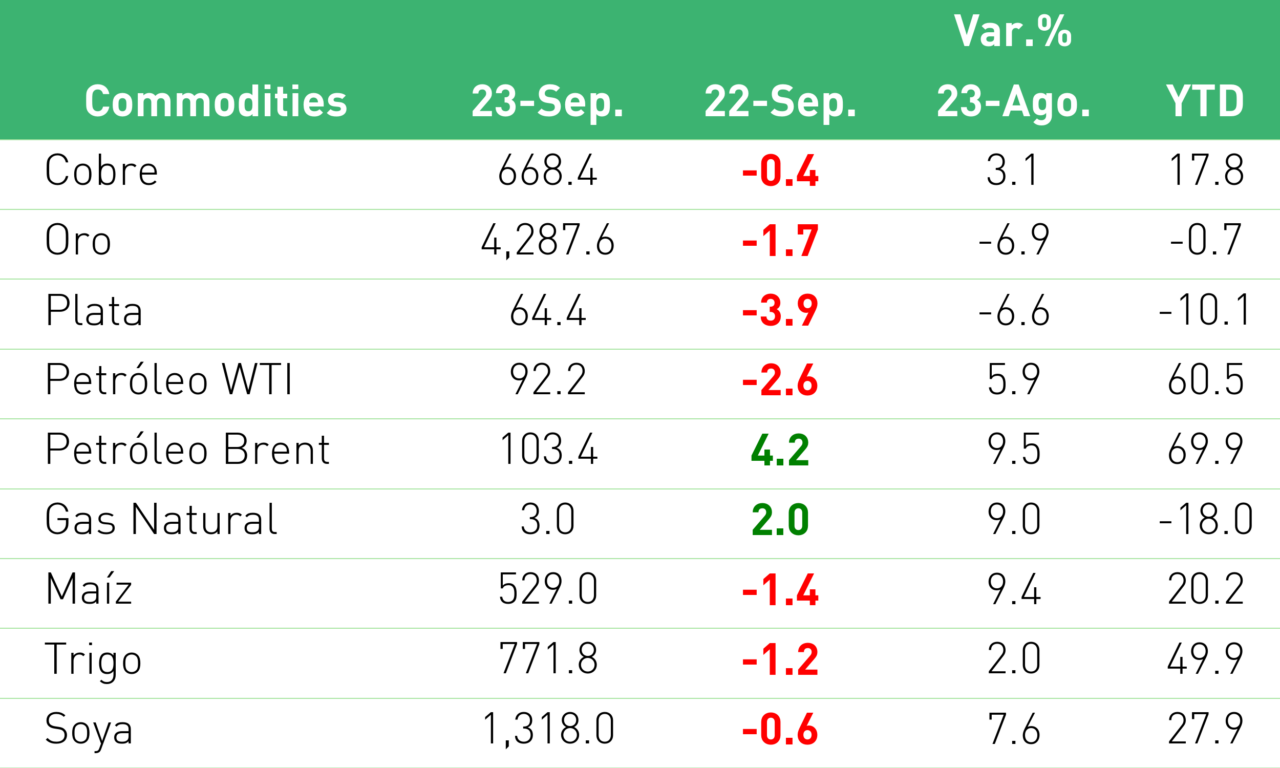
Task: Select Petróleo Brent green value 4.2
Action: point(780,451)
